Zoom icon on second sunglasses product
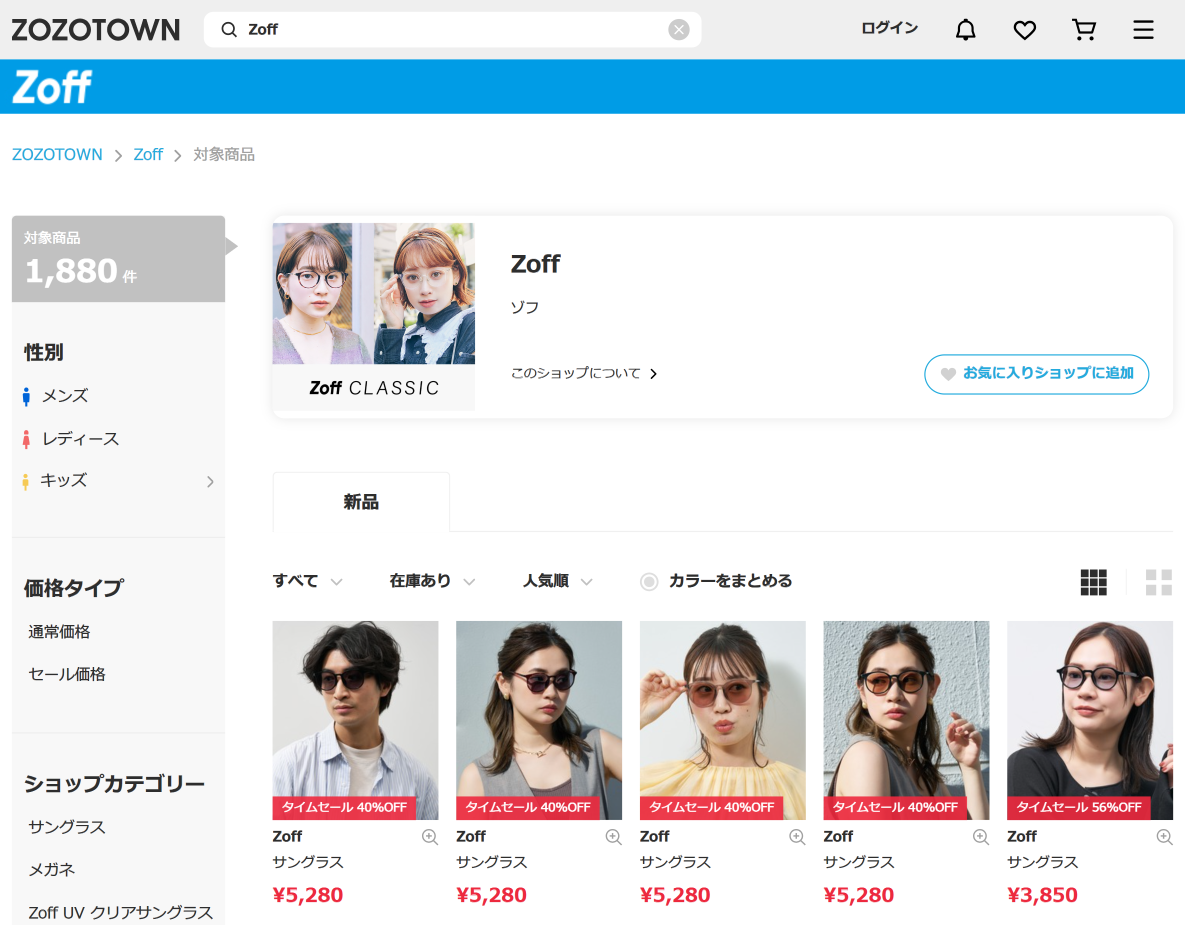 [614, 837]
